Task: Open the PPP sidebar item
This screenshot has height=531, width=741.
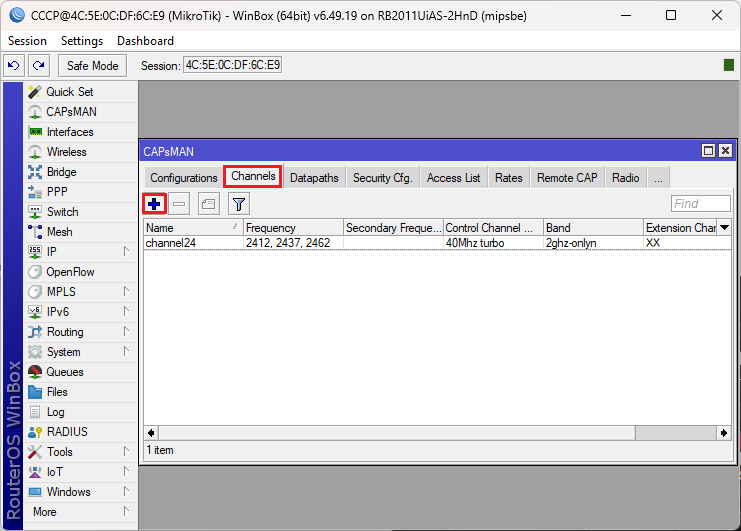Action: click(81, 192)
